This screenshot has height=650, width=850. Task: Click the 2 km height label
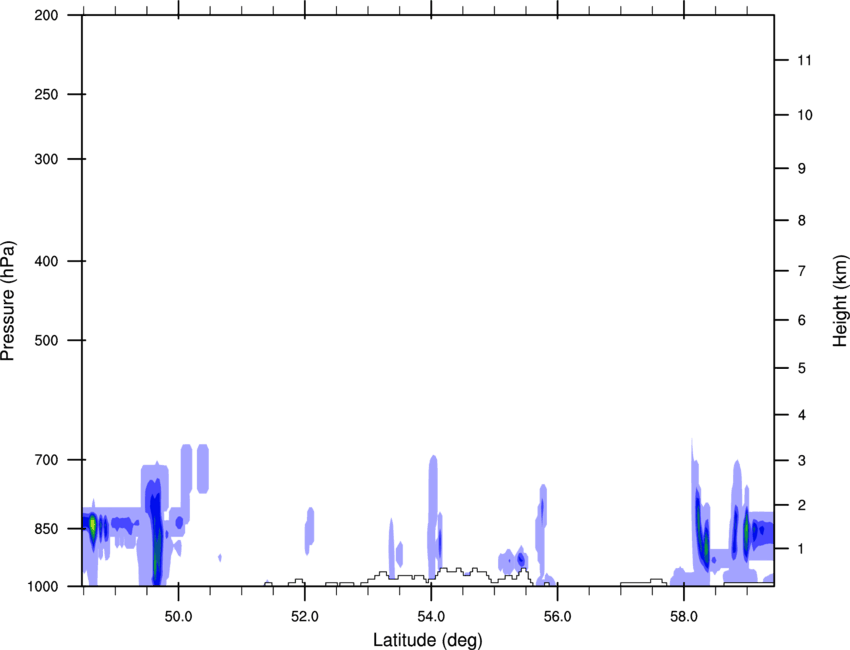tap(802, 505)
